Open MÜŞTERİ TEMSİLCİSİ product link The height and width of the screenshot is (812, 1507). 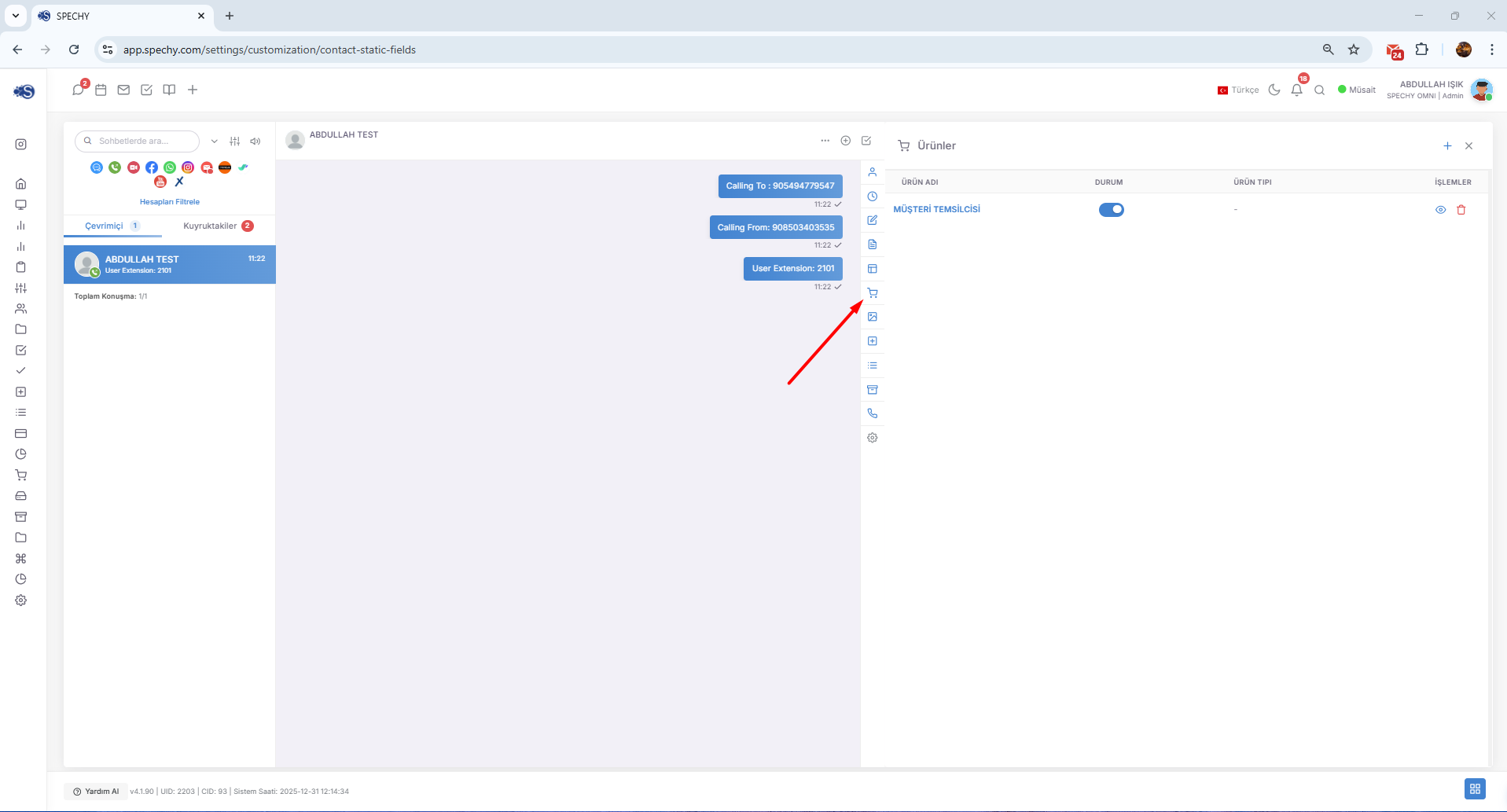(936, 210)
